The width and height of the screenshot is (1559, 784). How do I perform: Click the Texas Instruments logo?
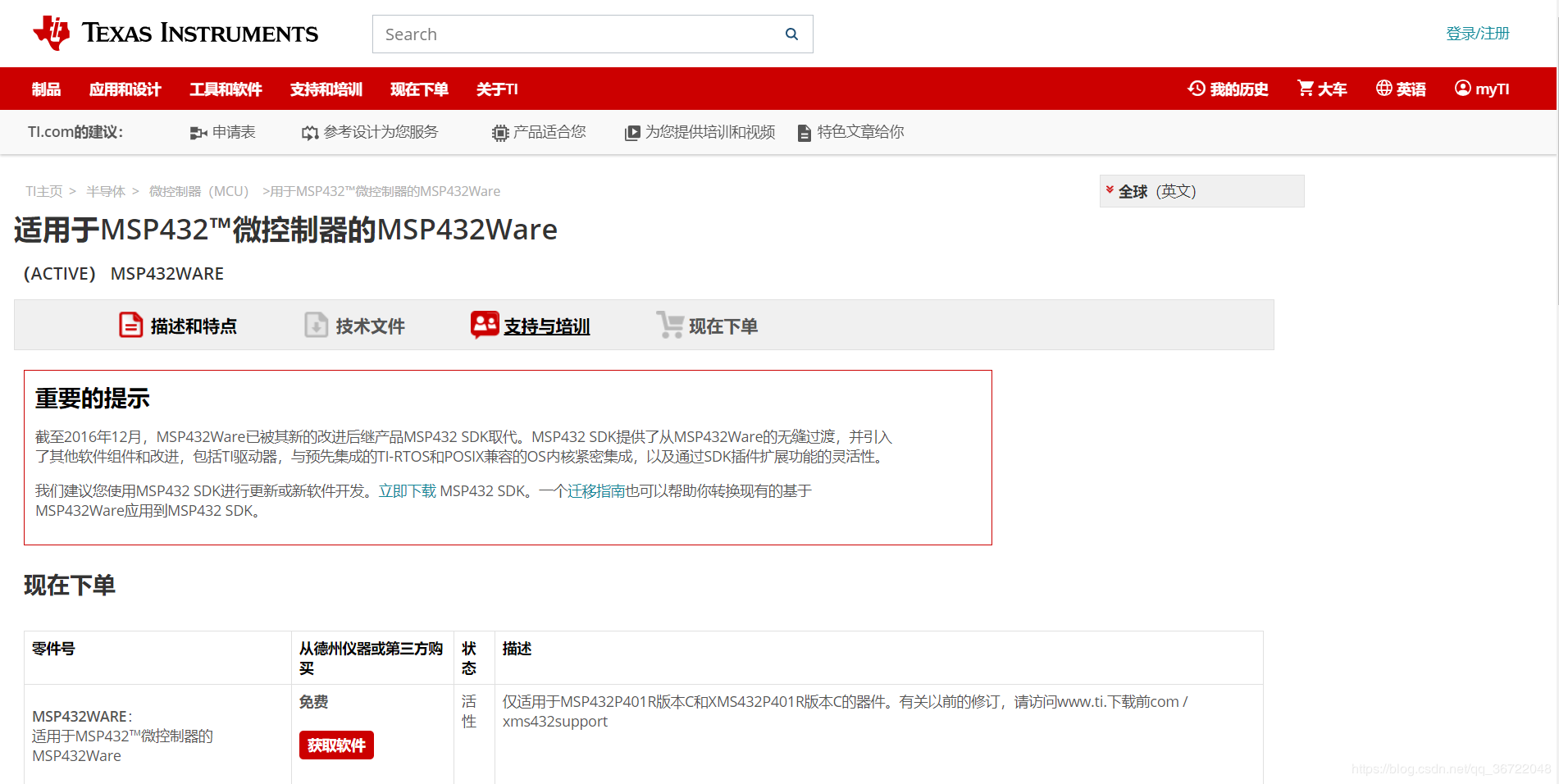(x=175, y=33)
